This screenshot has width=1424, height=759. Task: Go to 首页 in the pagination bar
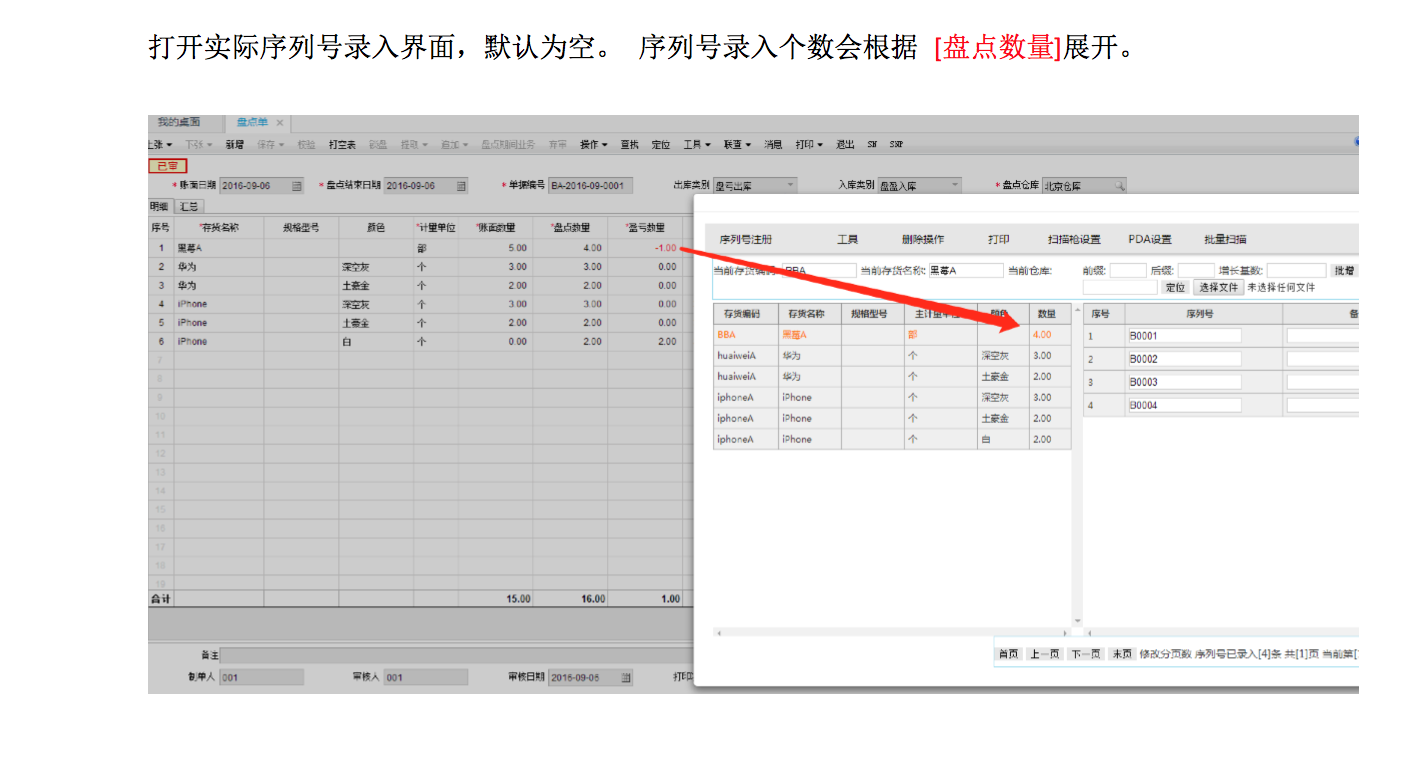point(1008,654)
